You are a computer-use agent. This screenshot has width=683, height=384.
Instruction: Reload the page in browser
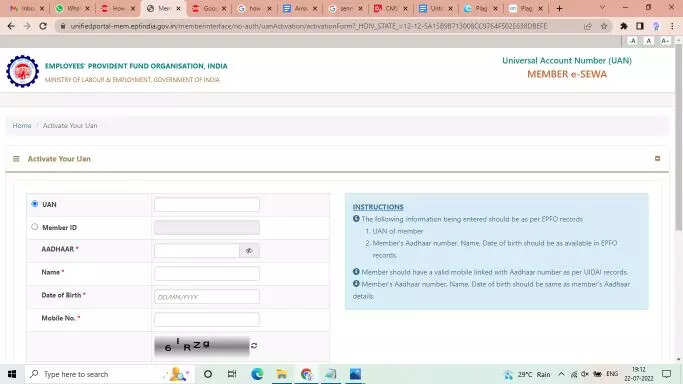click(43, 26)
